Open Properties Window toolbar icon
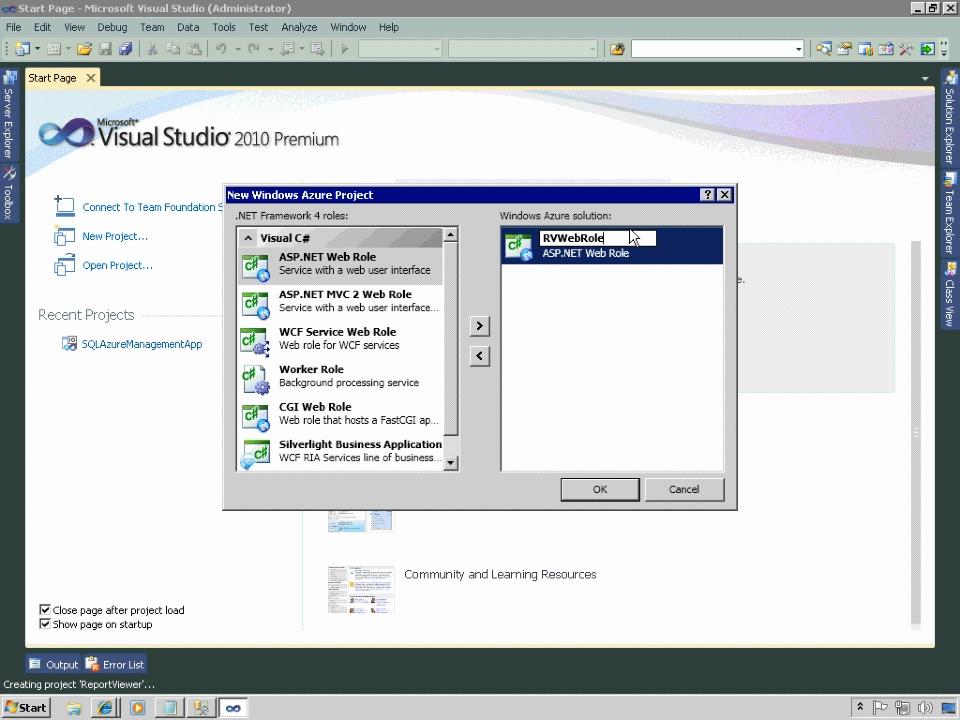Image resolution: width=960 pixels, height=720 pixels. (844, 48)
